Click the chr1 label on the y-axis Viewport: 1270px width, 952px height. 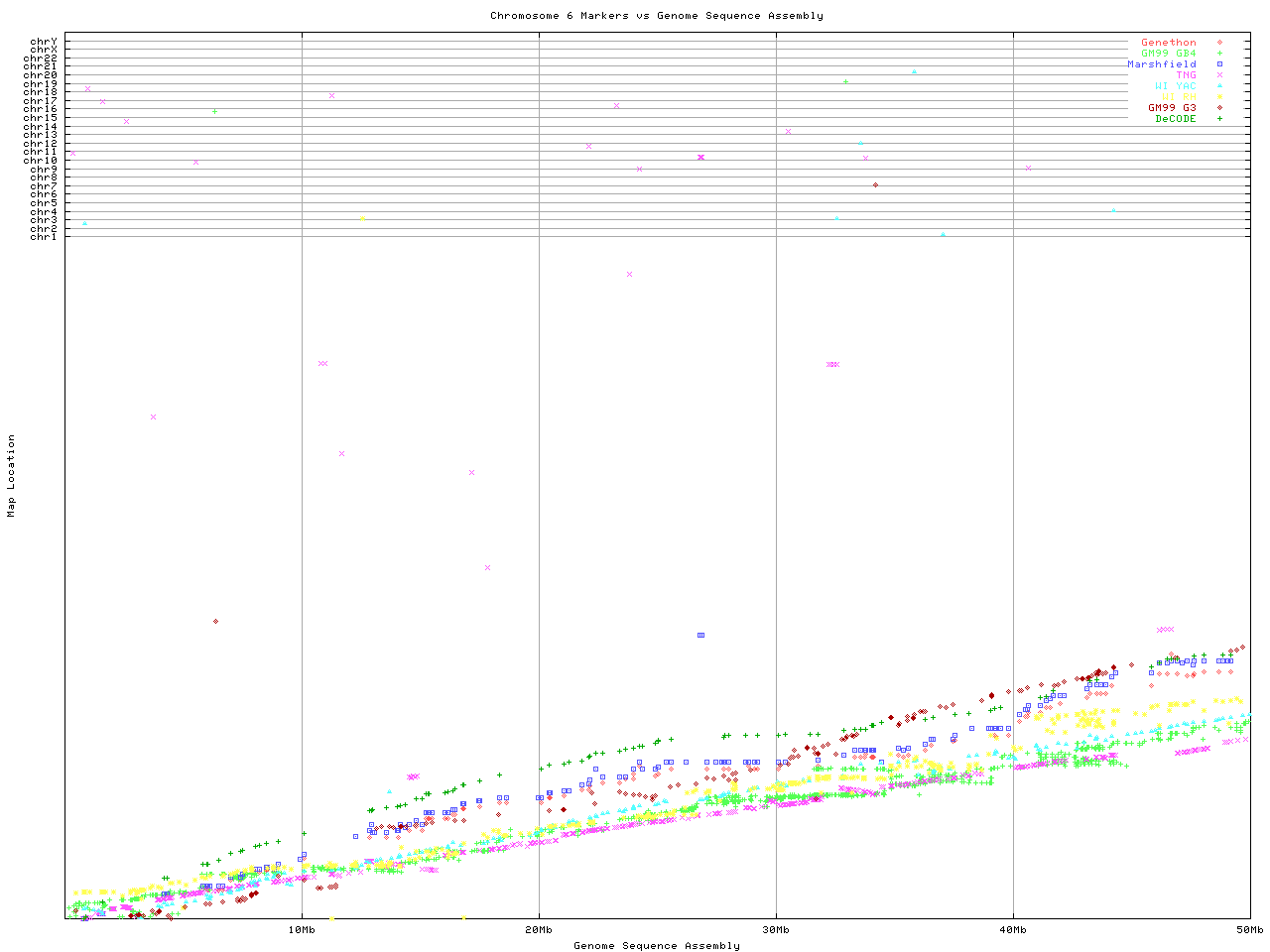(44, 237)
